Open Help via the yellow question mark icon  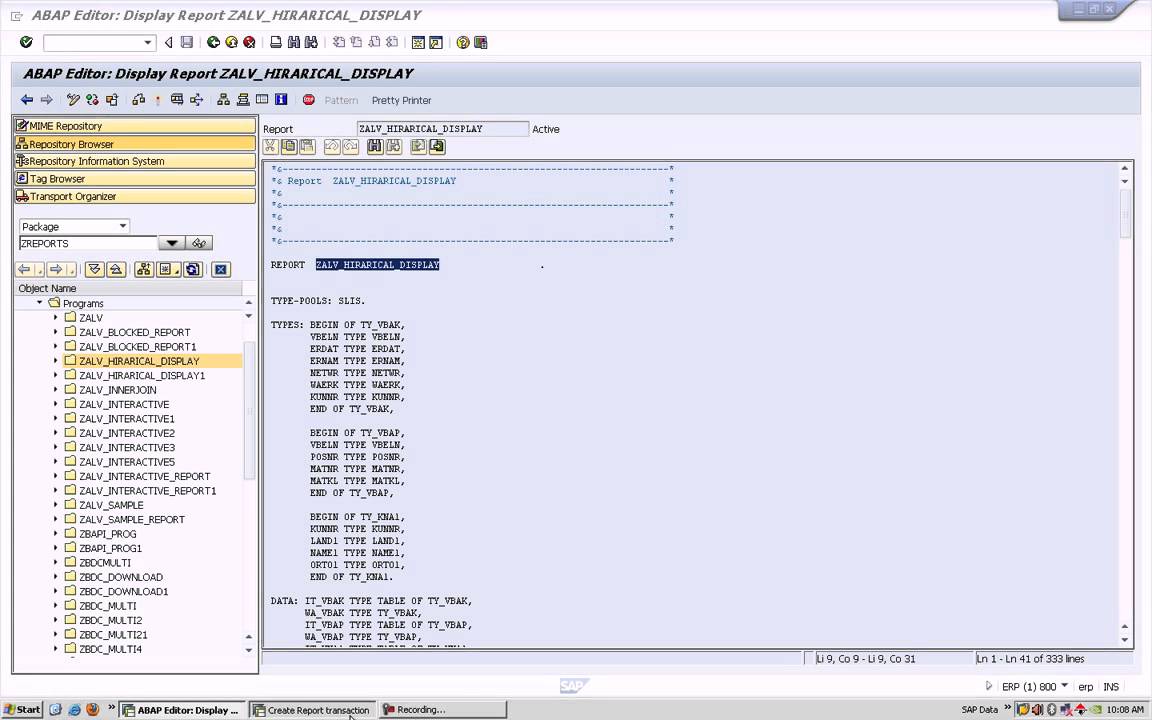[463, 43]
